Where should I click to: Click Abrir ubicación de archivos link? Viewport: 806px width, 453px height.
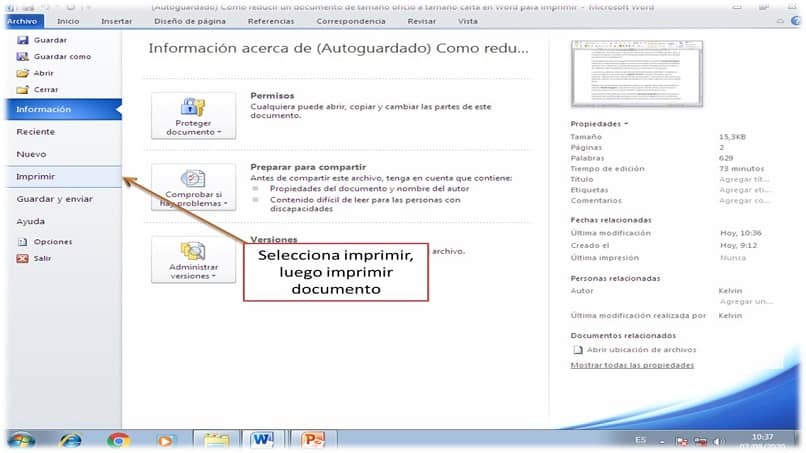pos(641,350)
